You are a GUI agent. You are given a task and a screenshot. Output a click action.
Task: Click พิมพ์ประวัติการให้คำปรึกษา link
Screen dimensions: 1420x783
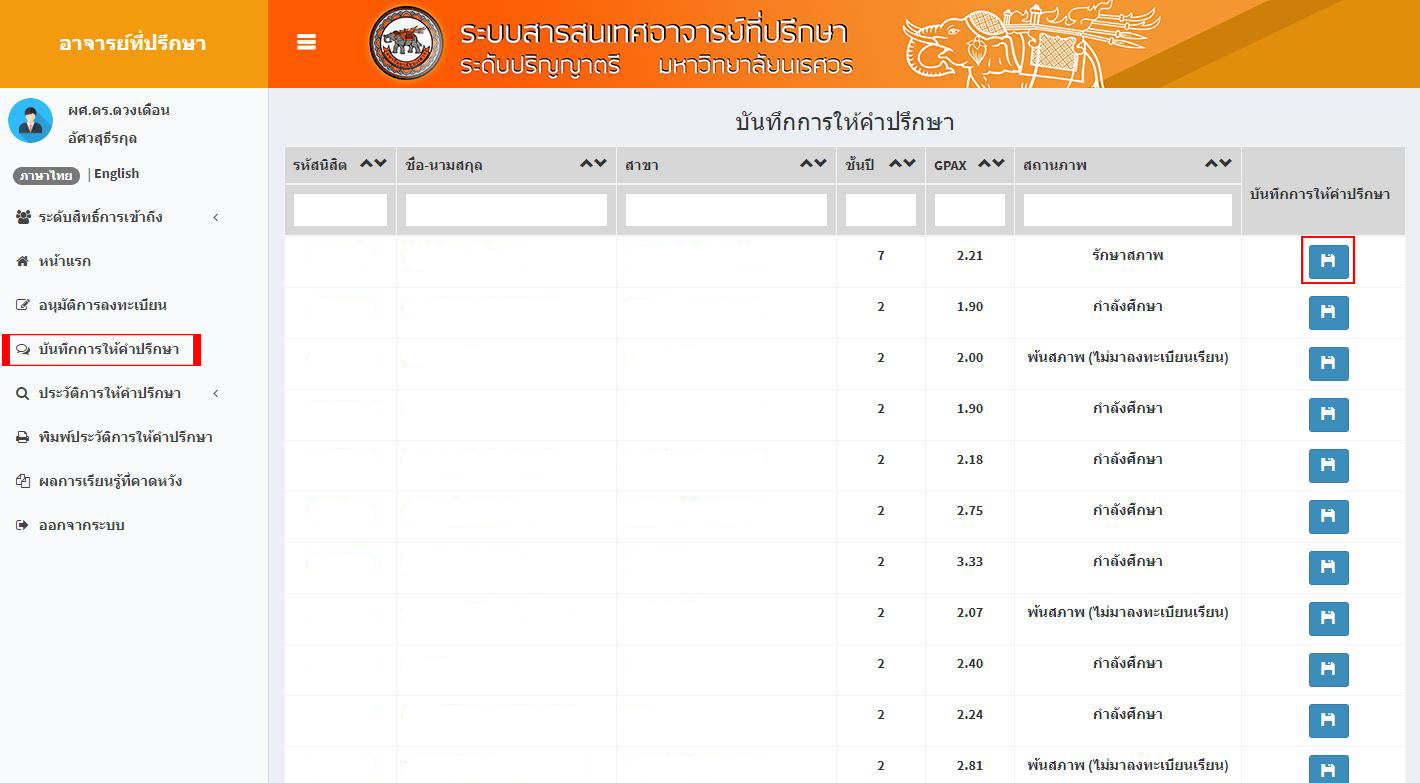[x=125, y=437]
